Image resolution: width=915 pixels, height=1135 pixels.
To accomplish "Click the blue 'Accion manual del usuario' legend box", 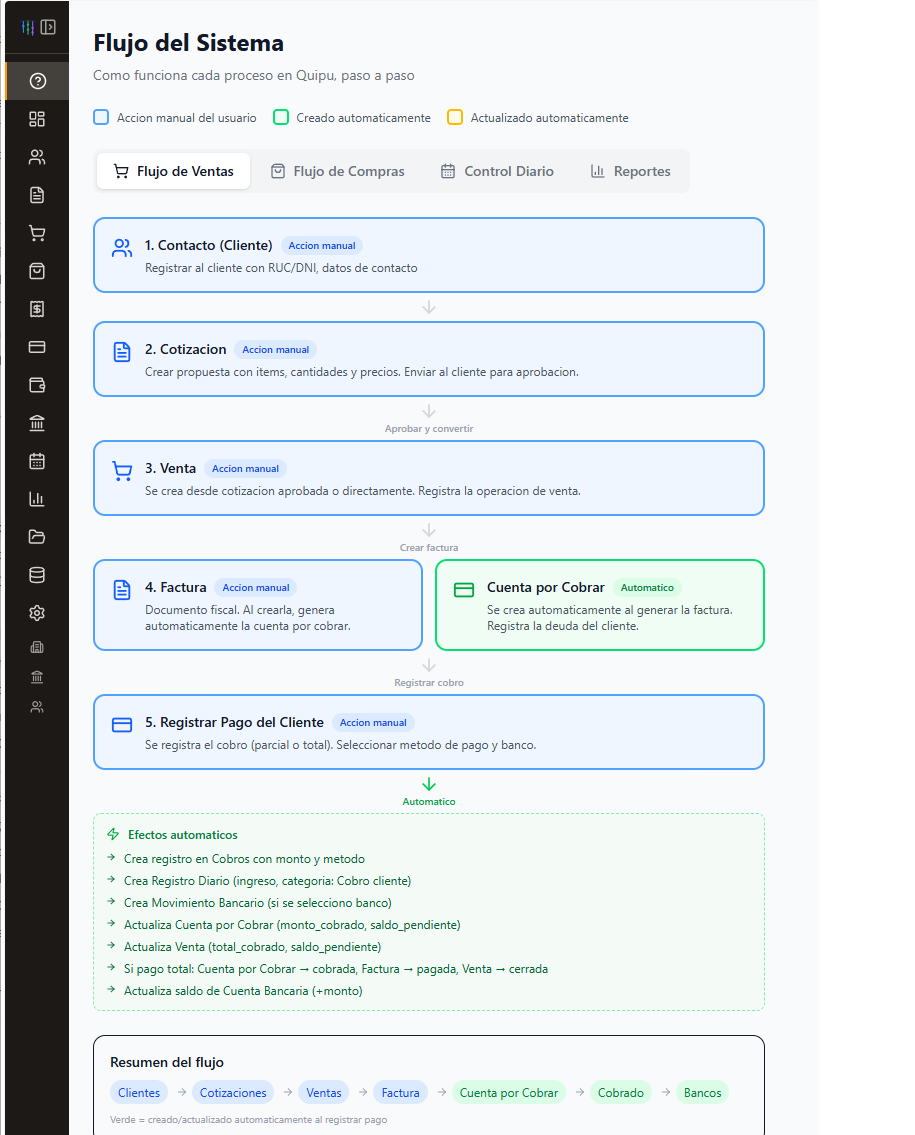I will (x=101, y=117).
